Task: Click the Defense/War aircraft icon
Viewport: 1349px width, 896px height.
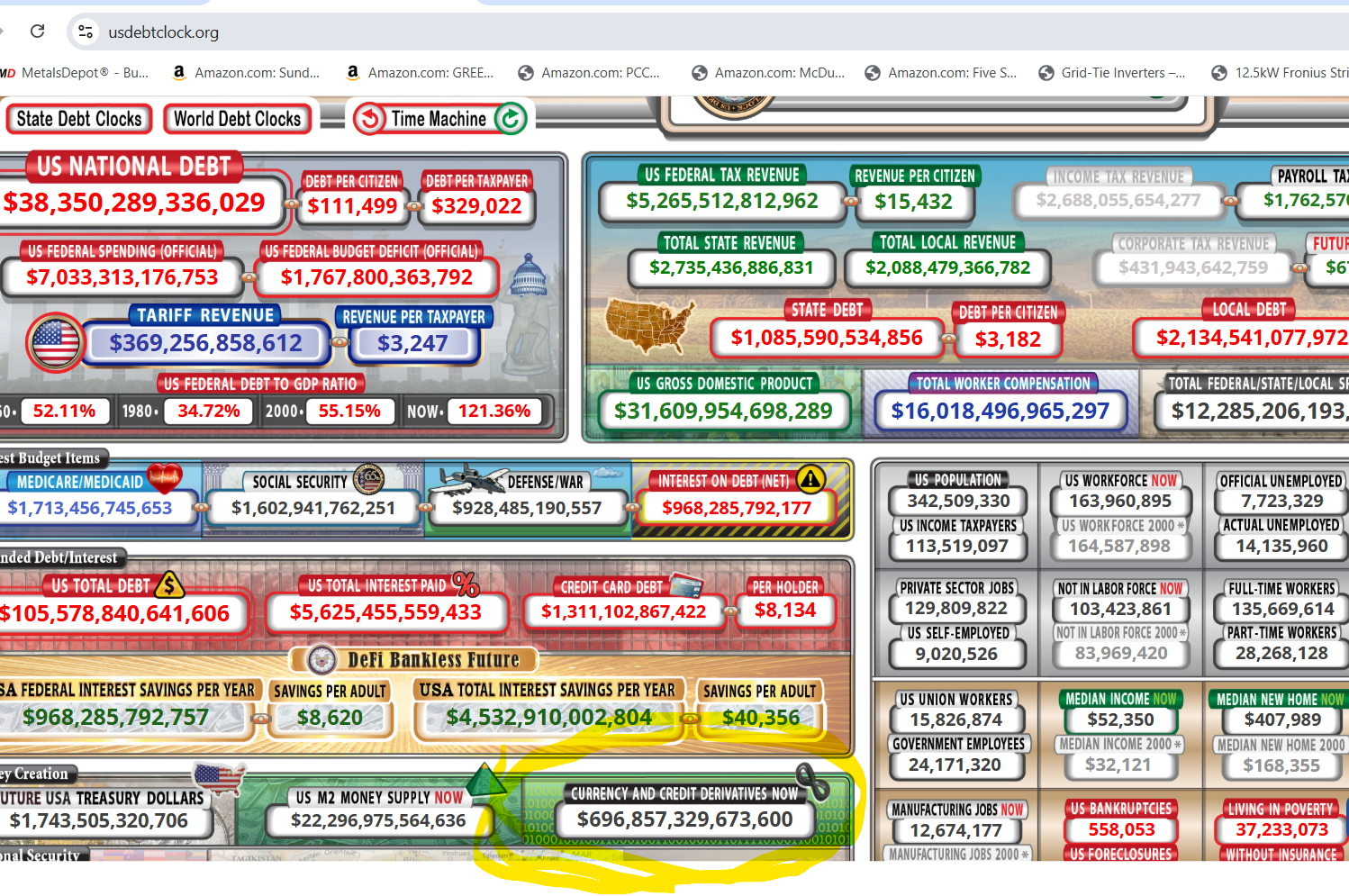Action: 466,480
